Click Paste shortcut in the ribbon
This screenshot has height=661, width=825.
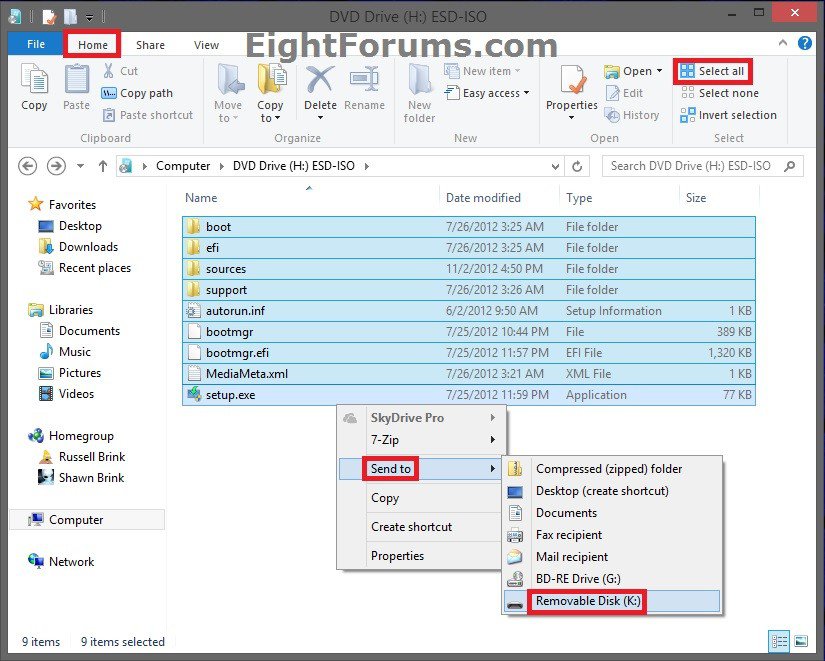[x=148, y=115]
